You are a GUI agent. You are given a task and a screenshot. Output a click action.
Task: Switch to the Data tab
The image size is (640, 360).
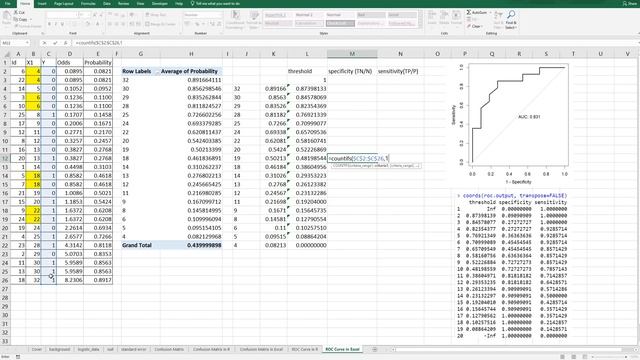click(x=107, y=4)
